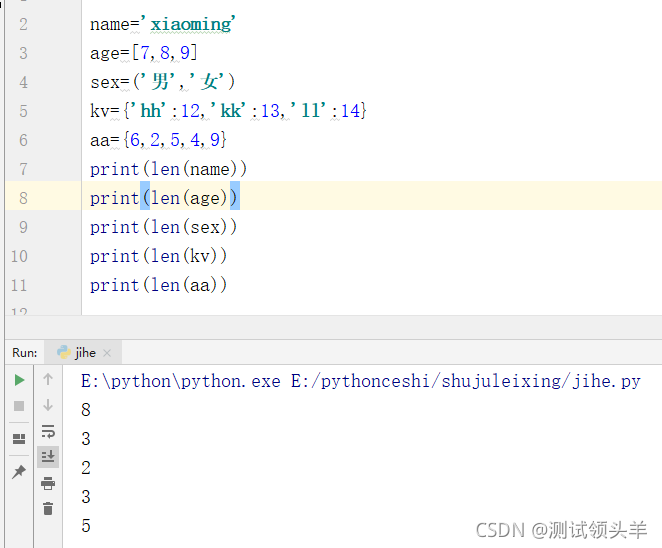662x548 pixels.
Task: Click the Print console output icon
Action: tap(48, 483)
